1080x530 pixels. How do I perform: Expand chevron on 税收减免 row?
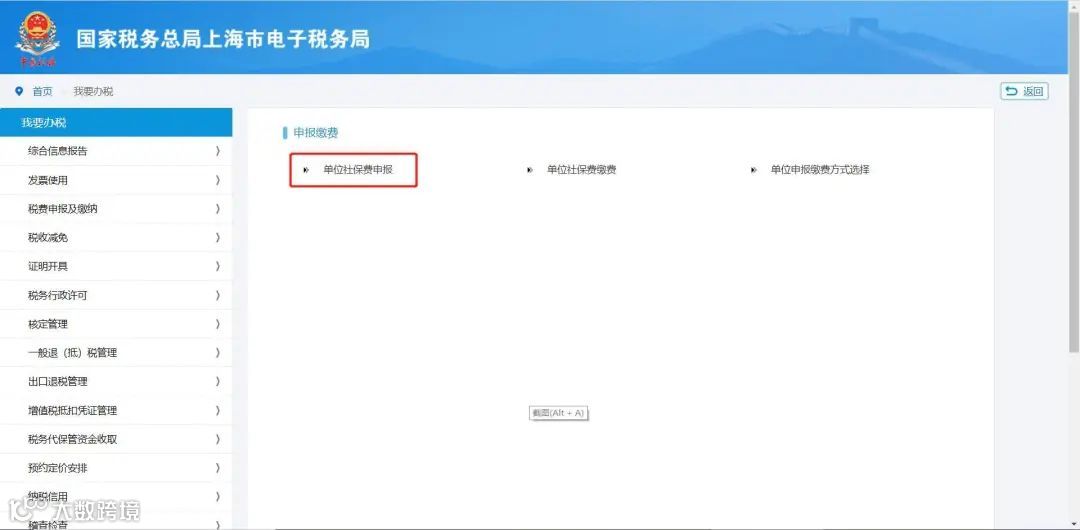pos(218,238)
